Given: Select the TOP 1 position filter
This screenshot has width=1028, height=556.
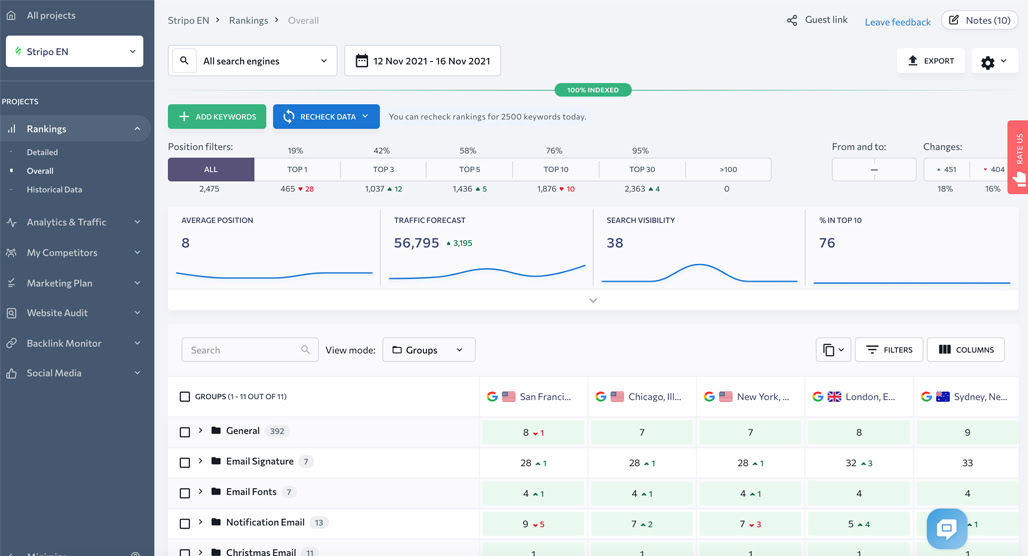Looking at the screenshot, I should [297, 169].
